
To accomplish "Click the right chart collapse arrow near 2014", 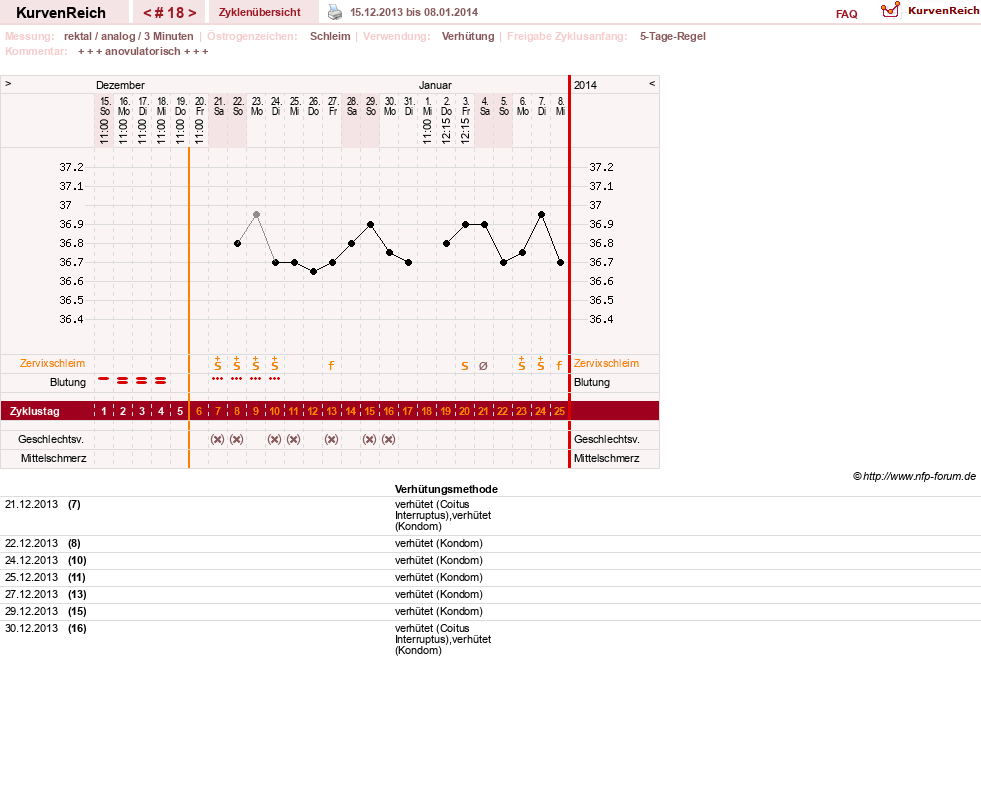I will coord(652,83).
